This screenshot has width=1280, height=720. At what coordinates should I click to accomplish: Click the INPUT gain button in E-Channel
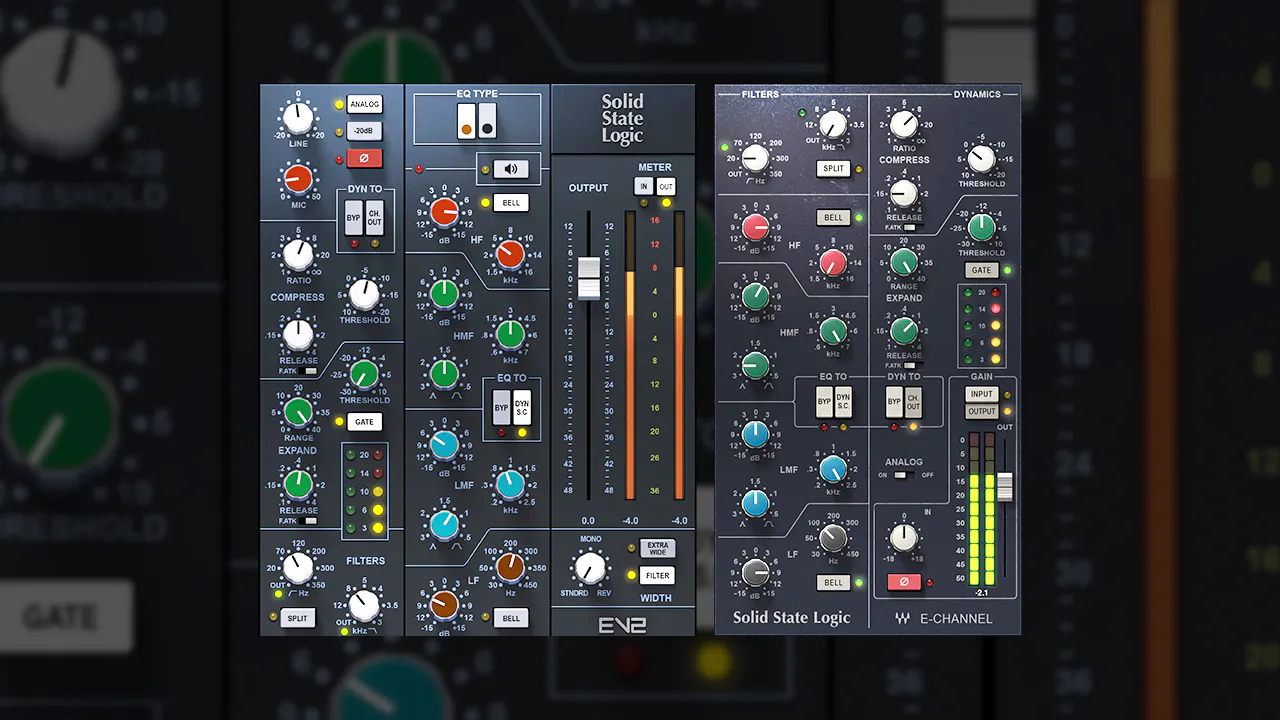point(982,394)
